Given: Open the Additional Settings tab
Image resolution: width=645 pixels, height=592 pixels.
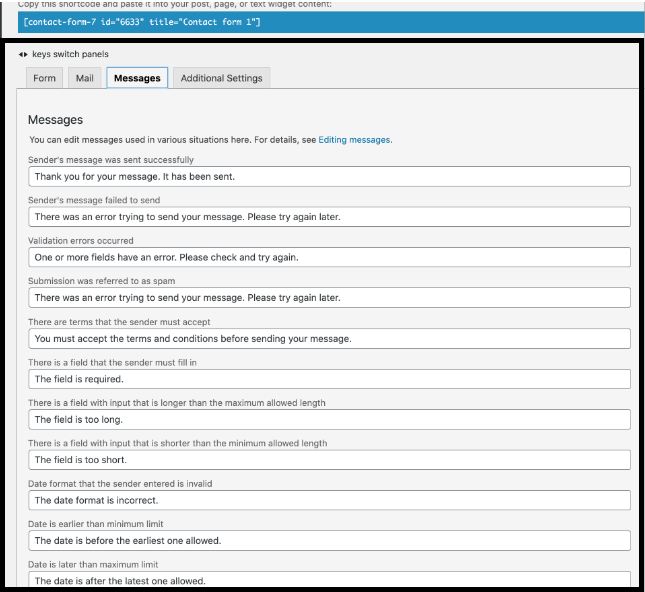Looking at the screenshot, I should [x=221, y=78].
